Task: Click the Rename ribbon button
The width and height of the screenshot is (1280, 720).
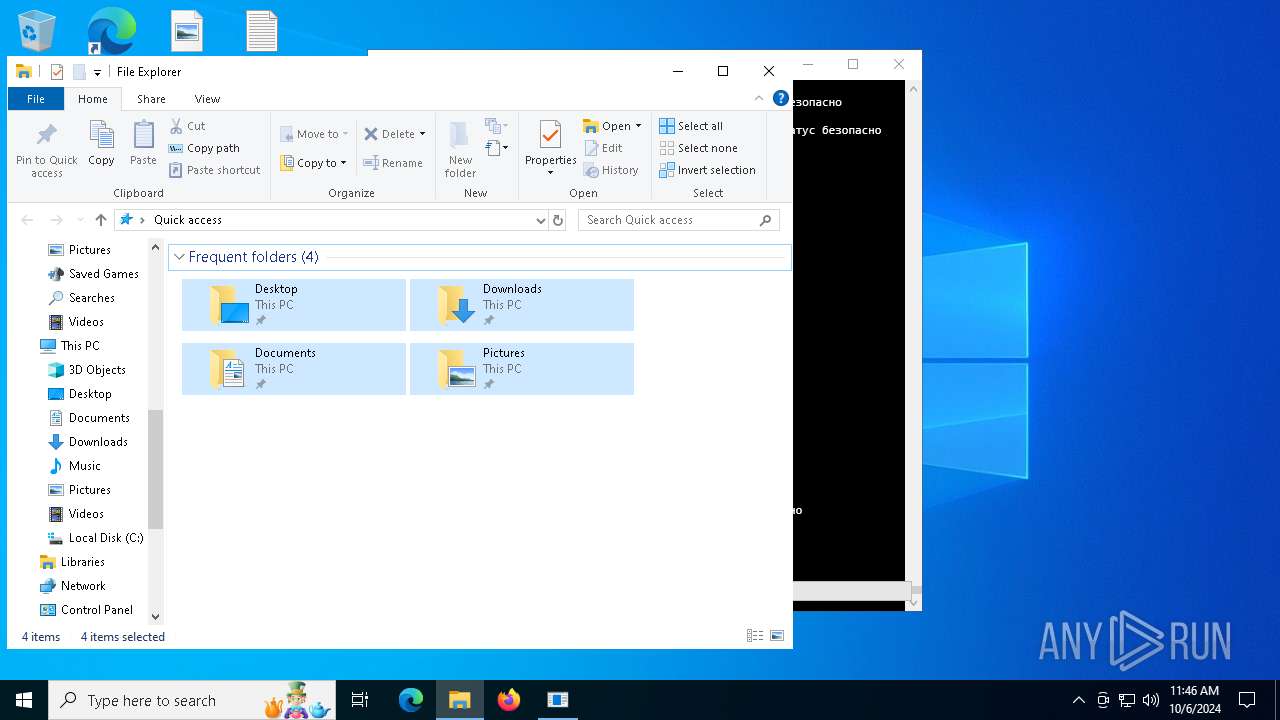Action: [392, 163]
